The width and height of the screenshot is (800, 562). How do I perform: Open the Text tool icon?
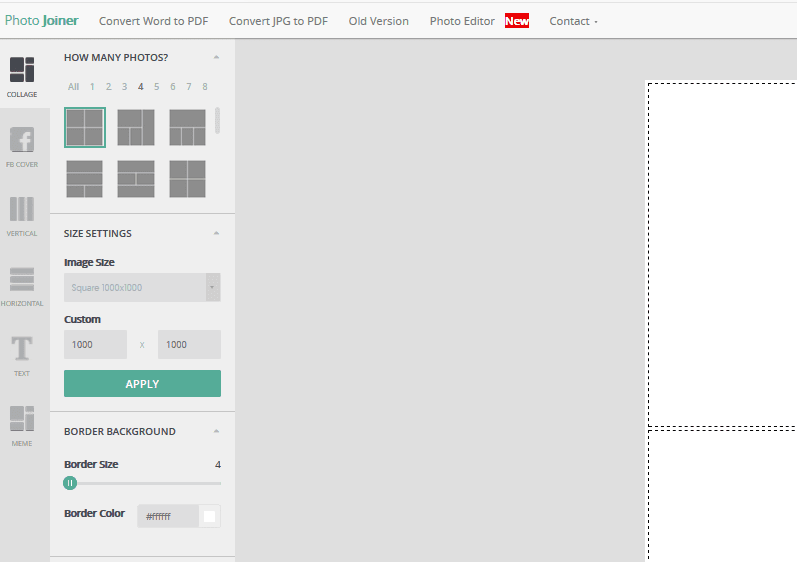pyautogui.click(x=22, y=349)
